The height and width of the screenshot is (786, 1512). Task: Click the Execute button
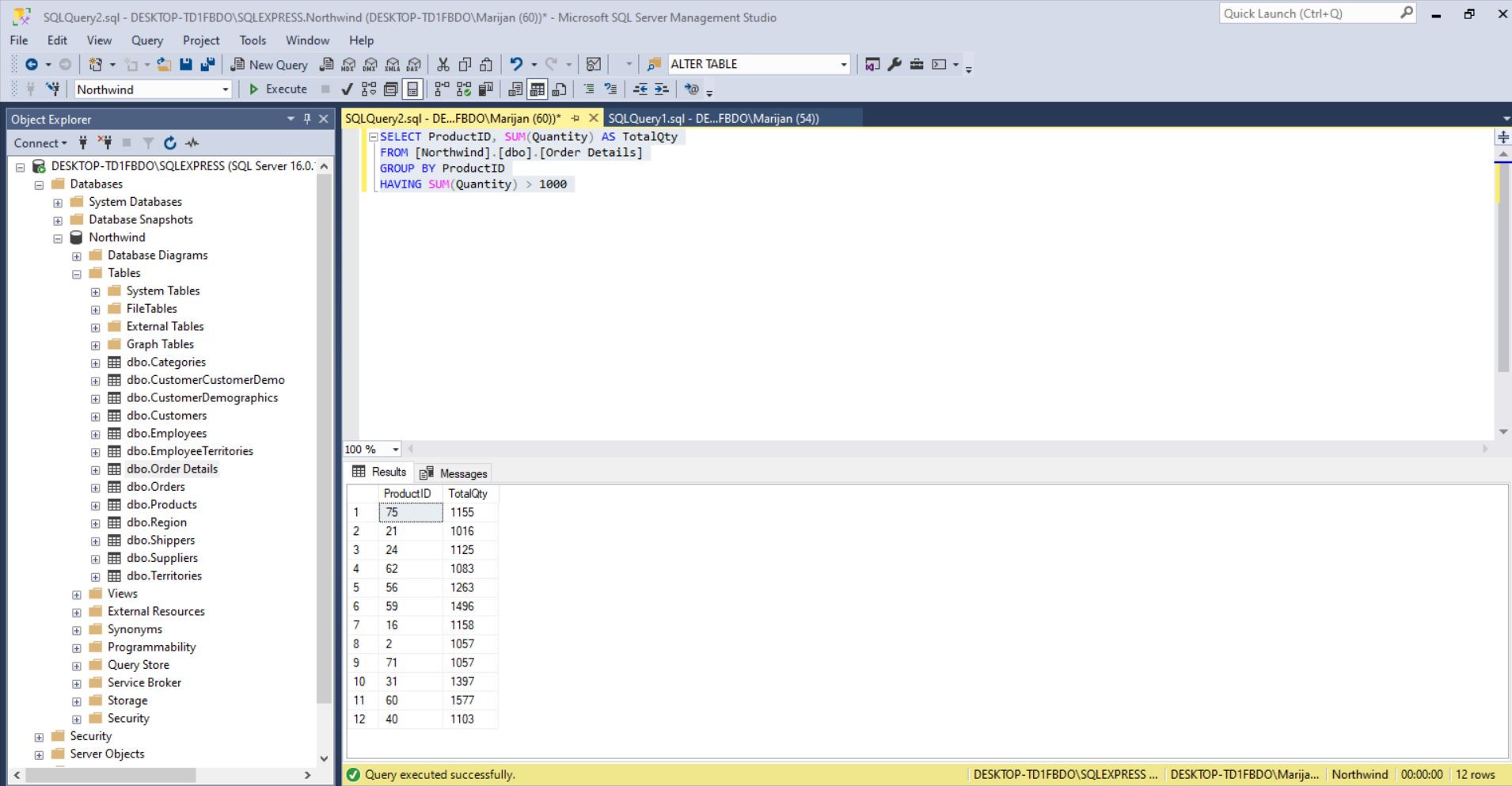point(278,89)
